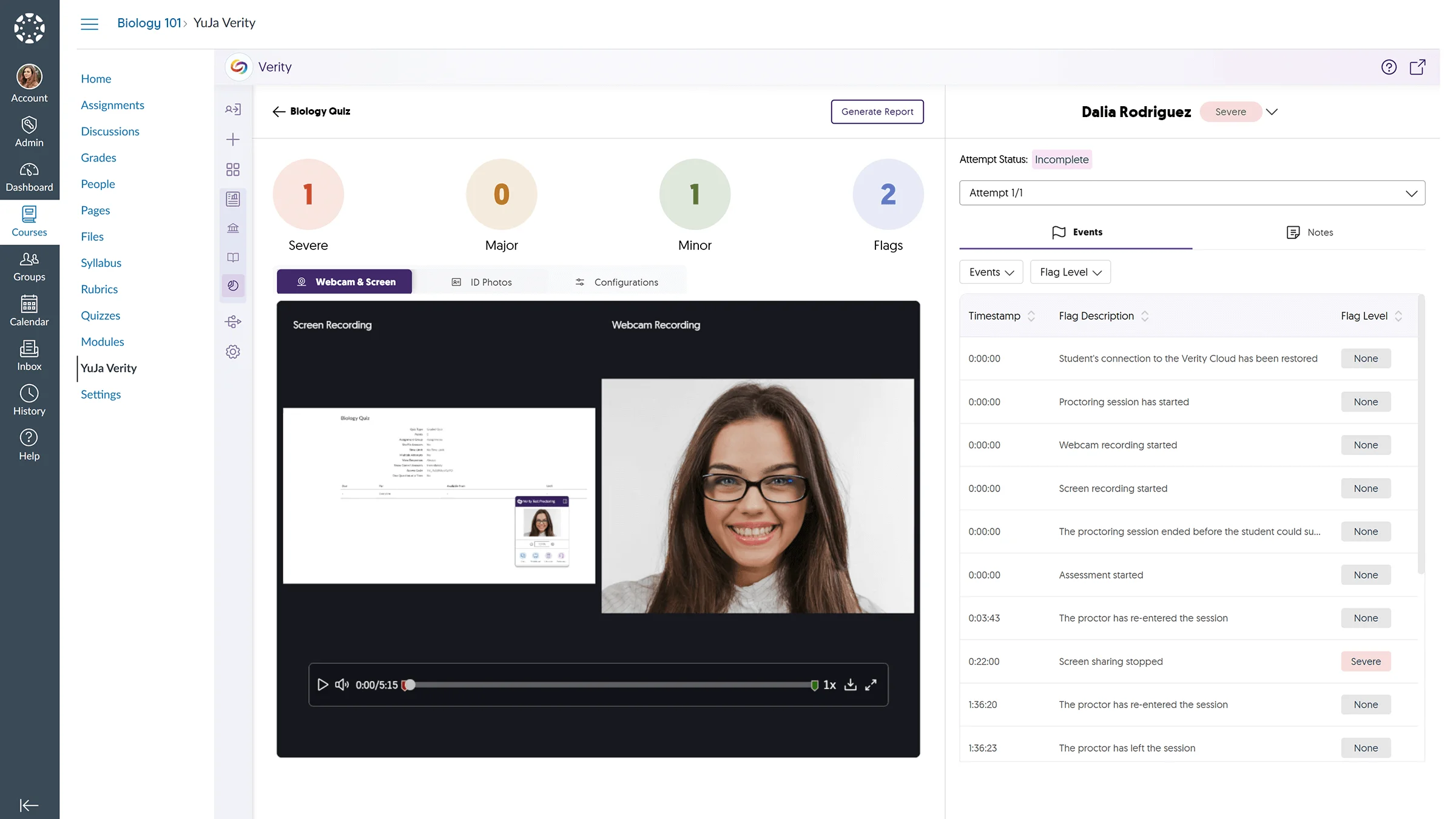Play the proctoring recording

tap(323, 684)
